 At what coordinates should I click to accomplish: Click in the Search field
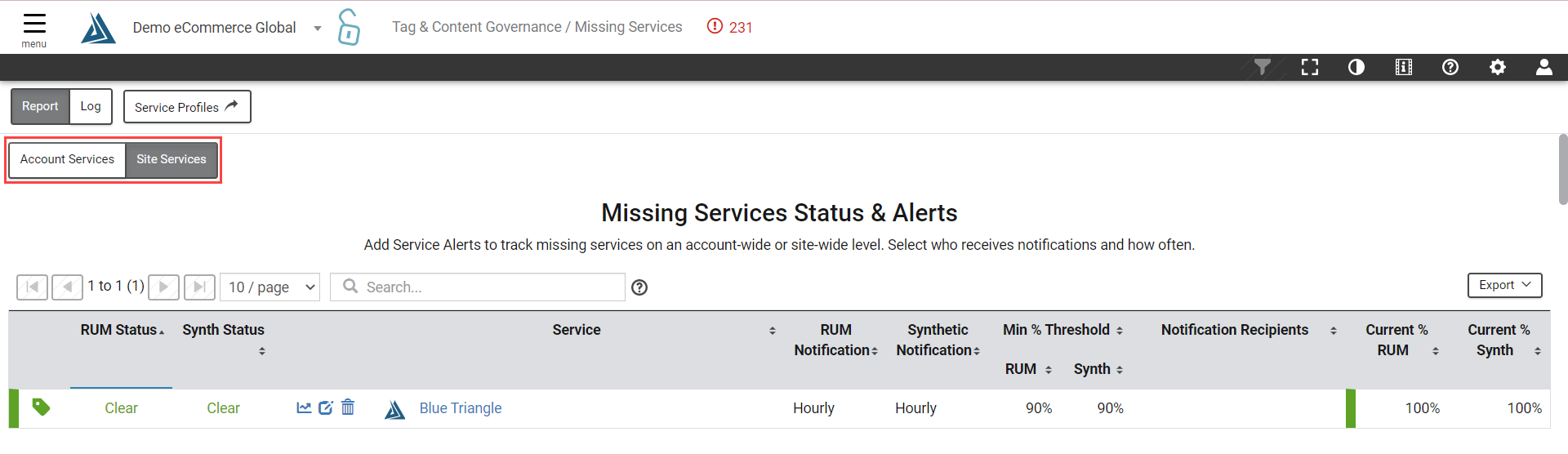[478, 287]
